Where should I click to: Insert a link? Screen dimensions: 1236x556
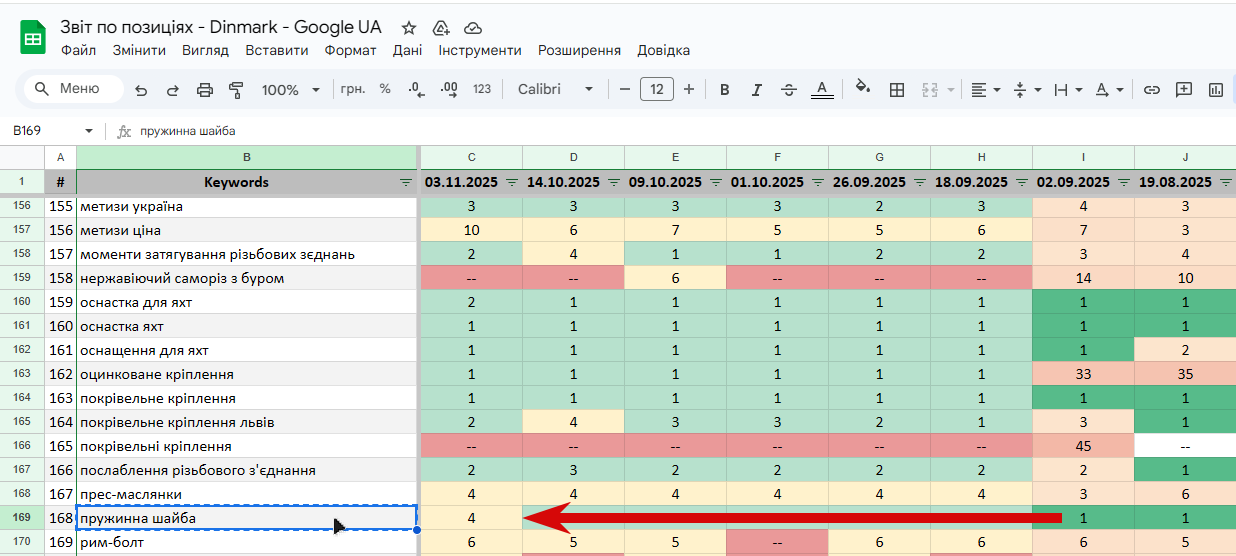1152,90
